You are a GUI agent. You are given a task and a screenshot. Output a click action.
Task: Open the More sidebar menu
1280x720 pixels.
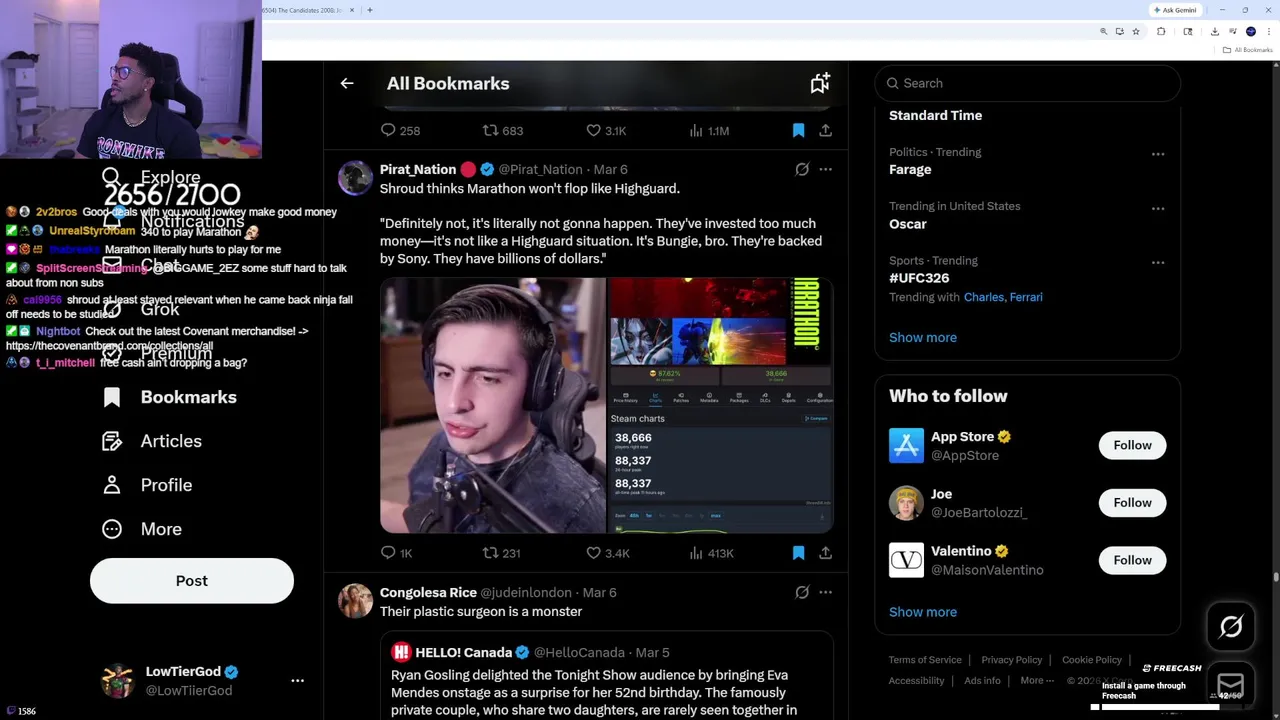point(142,529)
